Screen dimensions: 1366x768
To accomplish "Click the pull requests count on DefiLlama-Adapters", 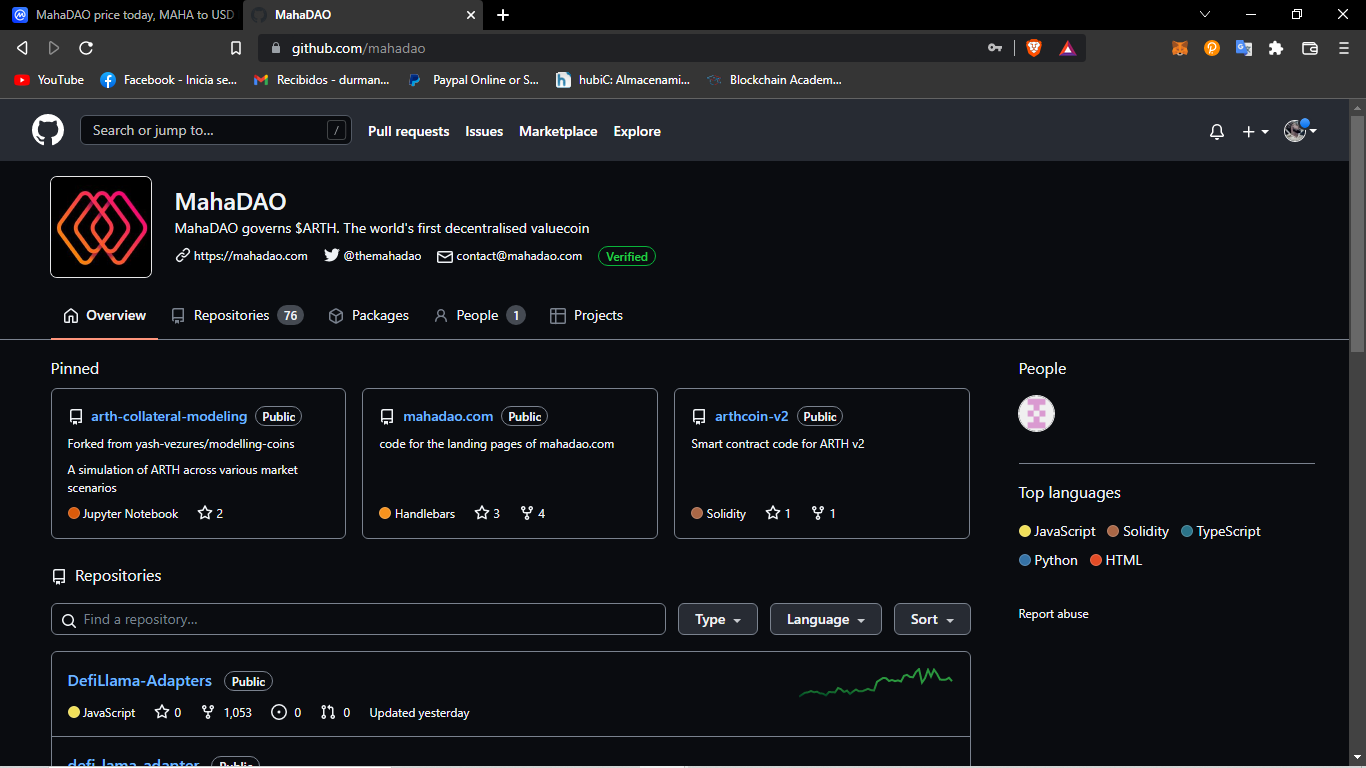I will pos(335,713).
